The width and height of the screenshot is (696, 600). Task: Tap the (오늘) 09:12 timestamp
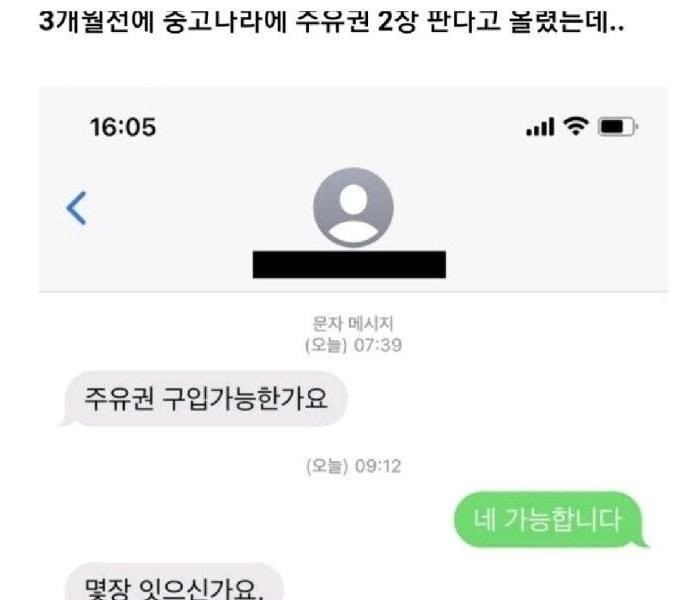tap(353, 466)
